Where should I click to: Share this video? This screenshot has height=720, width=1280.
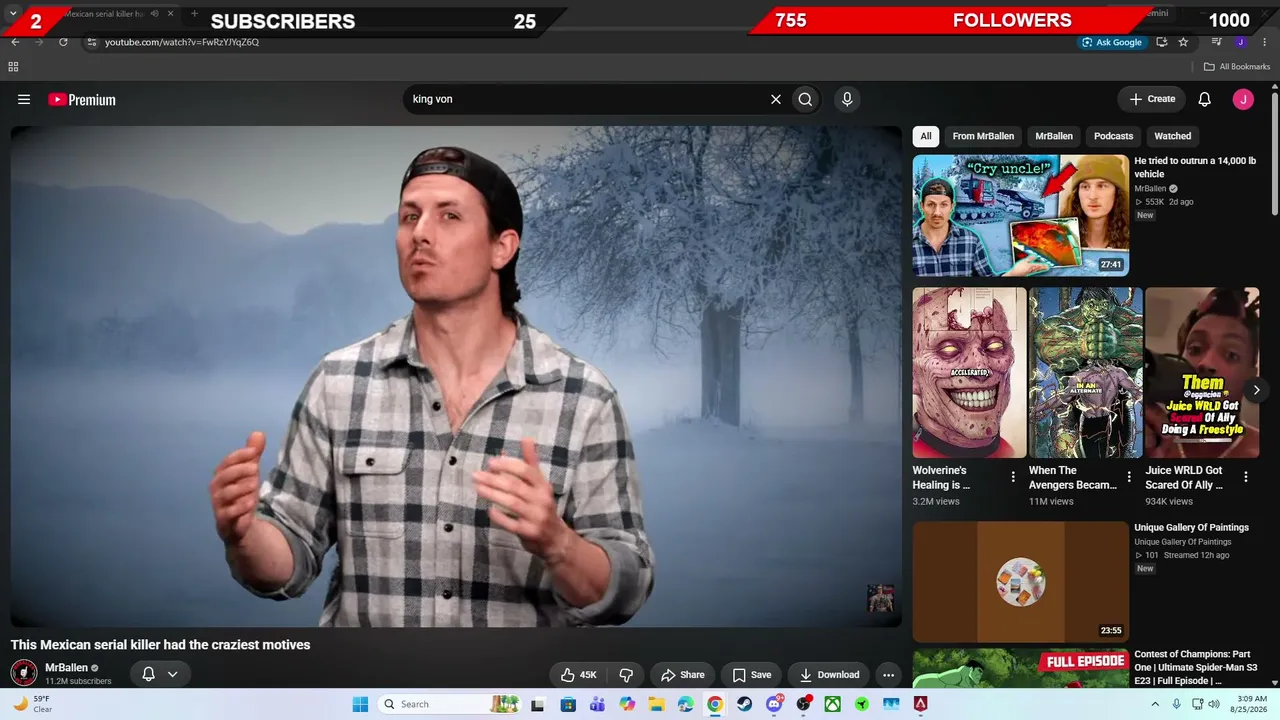[682, 675]
